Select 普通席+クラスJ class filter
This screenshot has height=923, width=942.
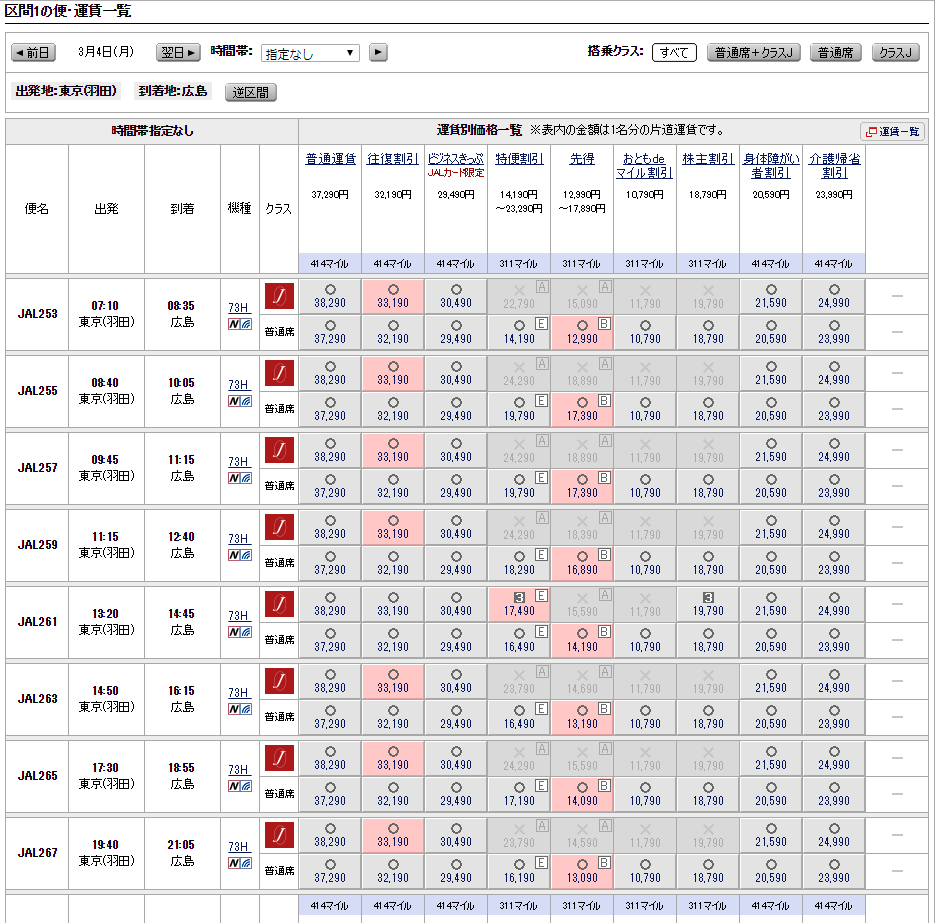[753, 53]
